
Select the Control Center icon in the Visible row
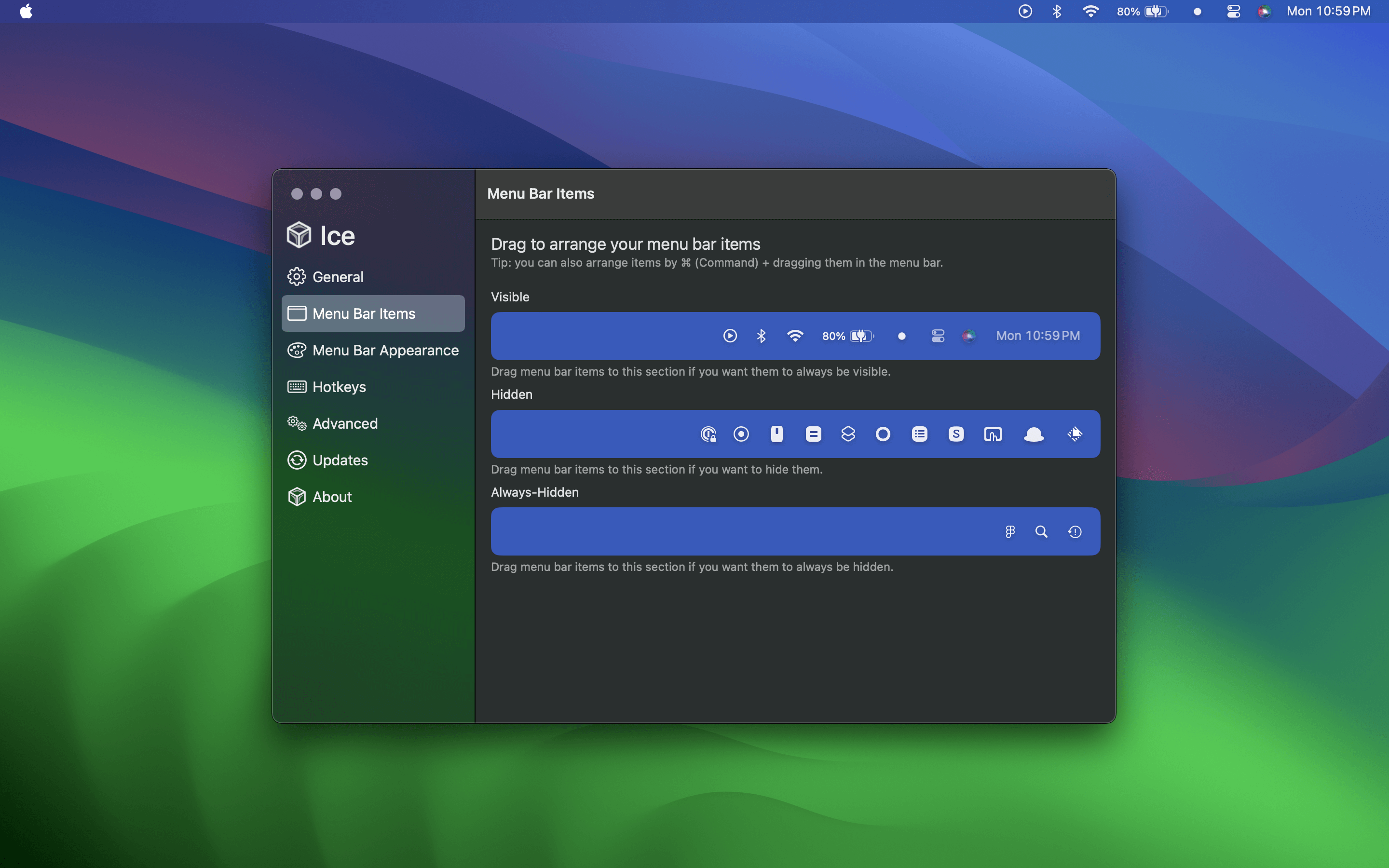[x=938, y=336]
